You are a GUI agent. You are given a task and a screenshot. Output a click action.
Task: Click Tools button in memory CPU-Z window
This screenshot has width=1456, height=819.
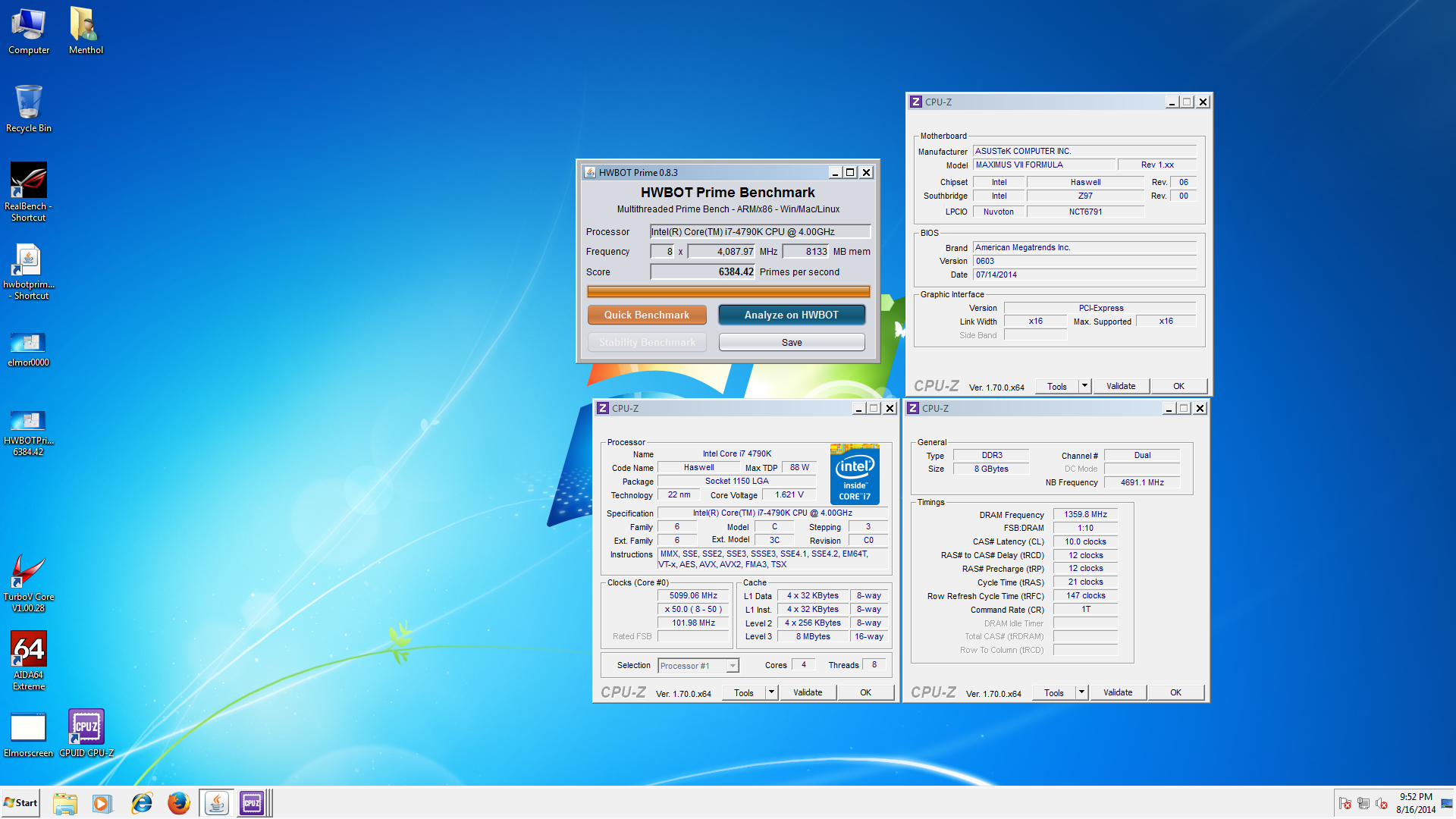[1054, 693]
